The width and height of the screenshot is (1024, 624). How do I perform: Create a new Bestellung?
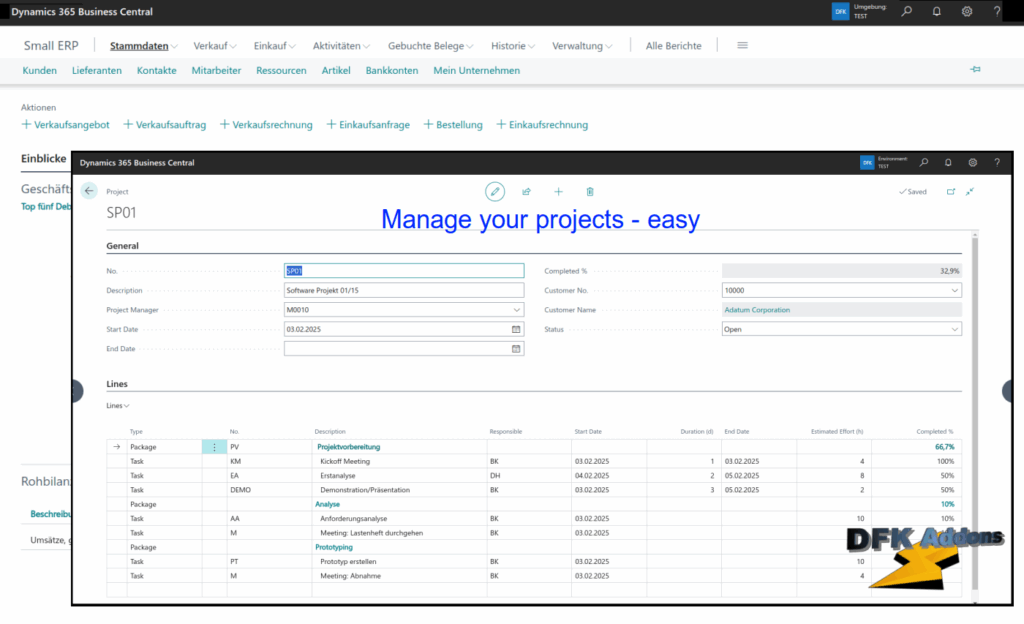coord(453,124)
